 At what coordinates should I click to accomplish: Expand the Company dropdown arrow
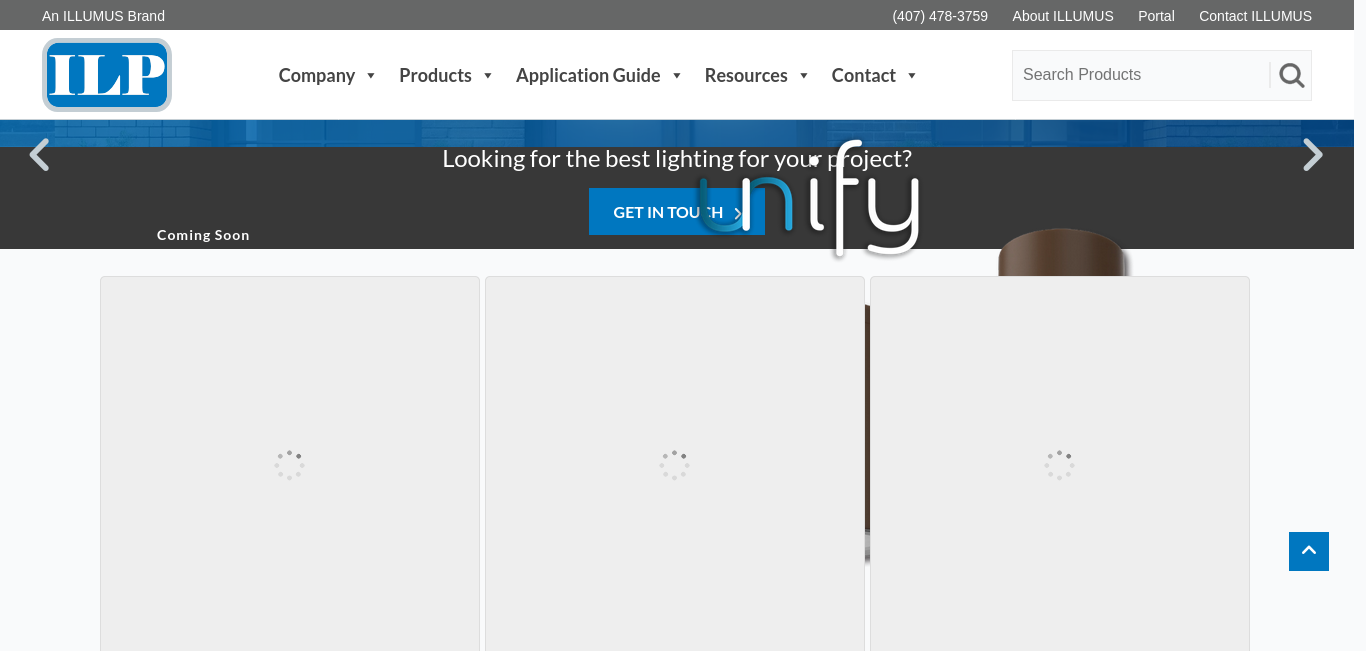tap(371, 76)
